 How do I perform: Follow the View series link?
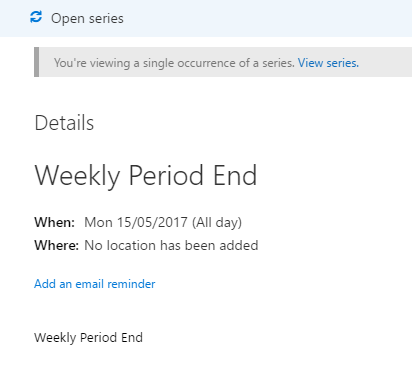point(328,63)
